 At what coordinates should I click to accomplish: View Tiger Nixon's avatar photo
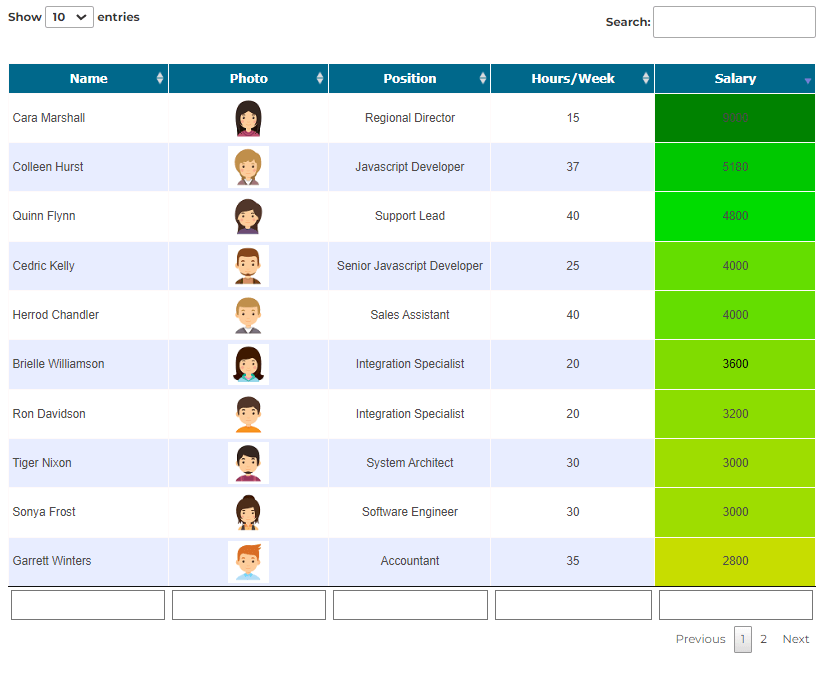(248, 463)
